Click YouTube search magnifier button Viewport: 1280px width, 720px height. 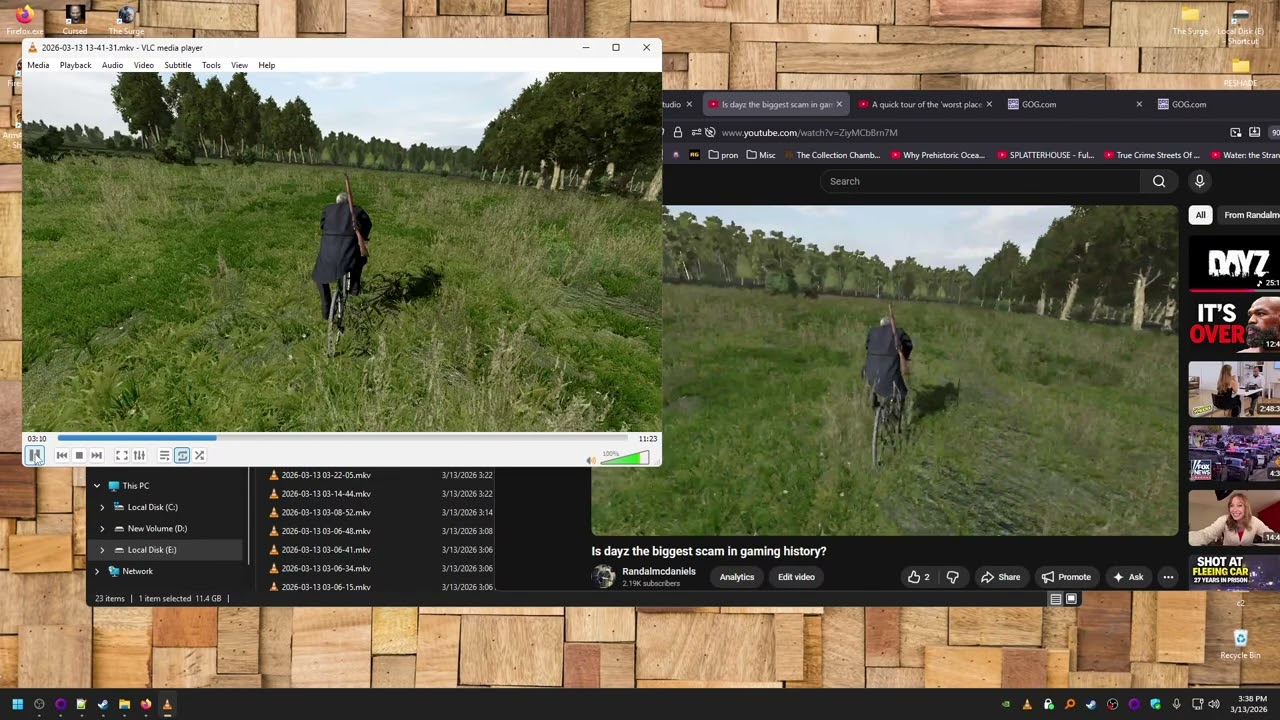click(x=1159, y=181)
